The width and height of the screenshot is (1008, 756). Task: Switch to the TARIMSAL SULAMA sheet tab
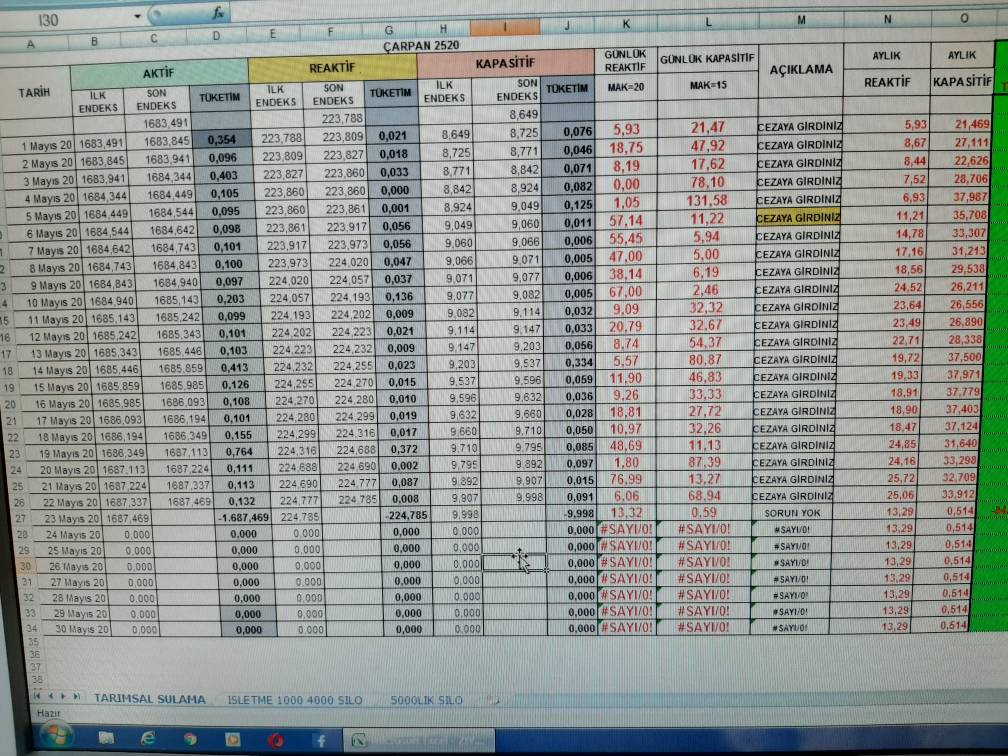point(150,699)
